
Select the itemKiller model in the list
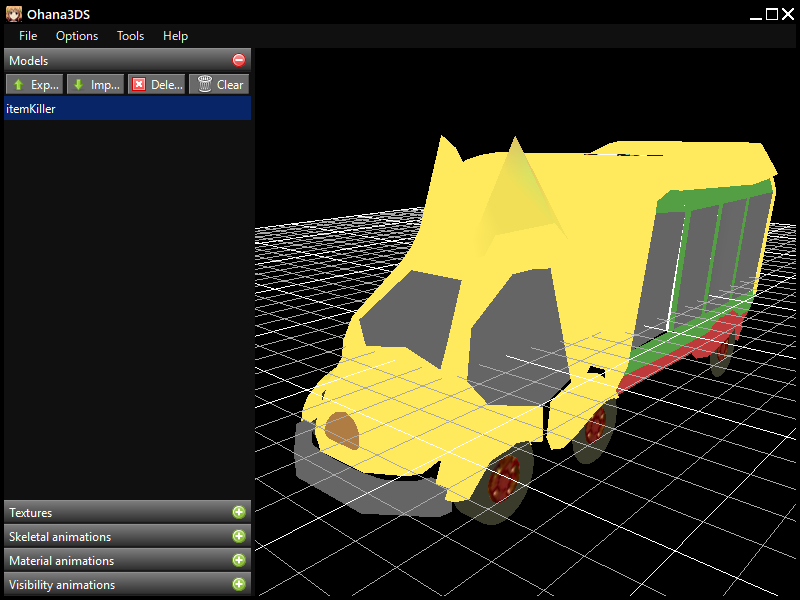128,109
